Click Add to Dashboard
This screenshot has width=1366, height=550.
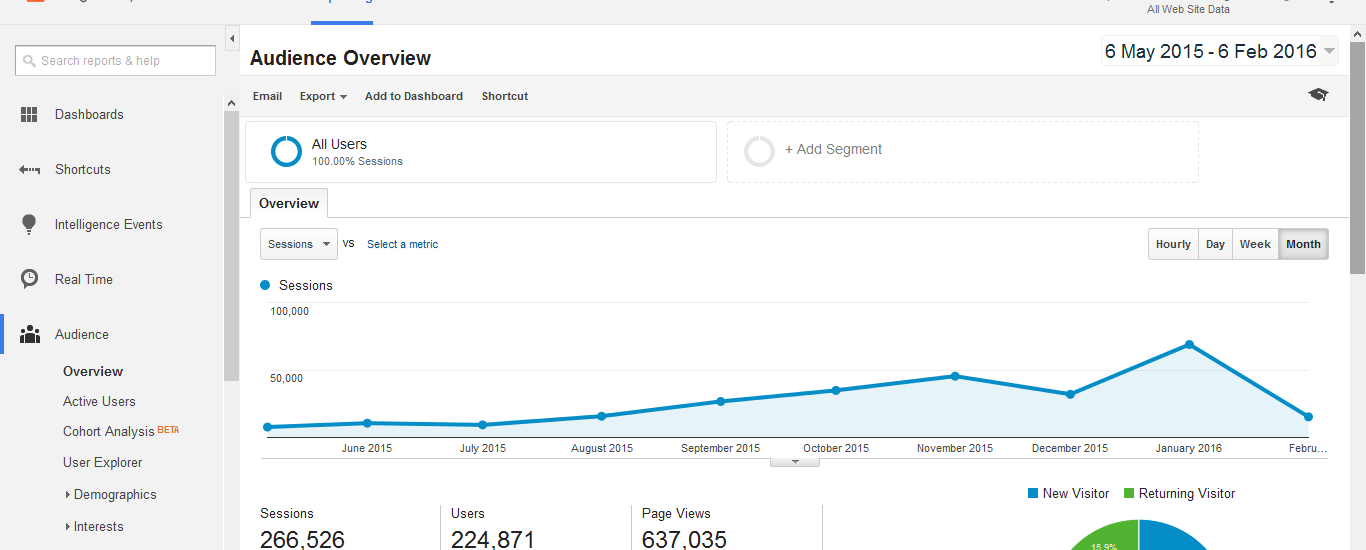pyautogui.click(x=414, y=96)
